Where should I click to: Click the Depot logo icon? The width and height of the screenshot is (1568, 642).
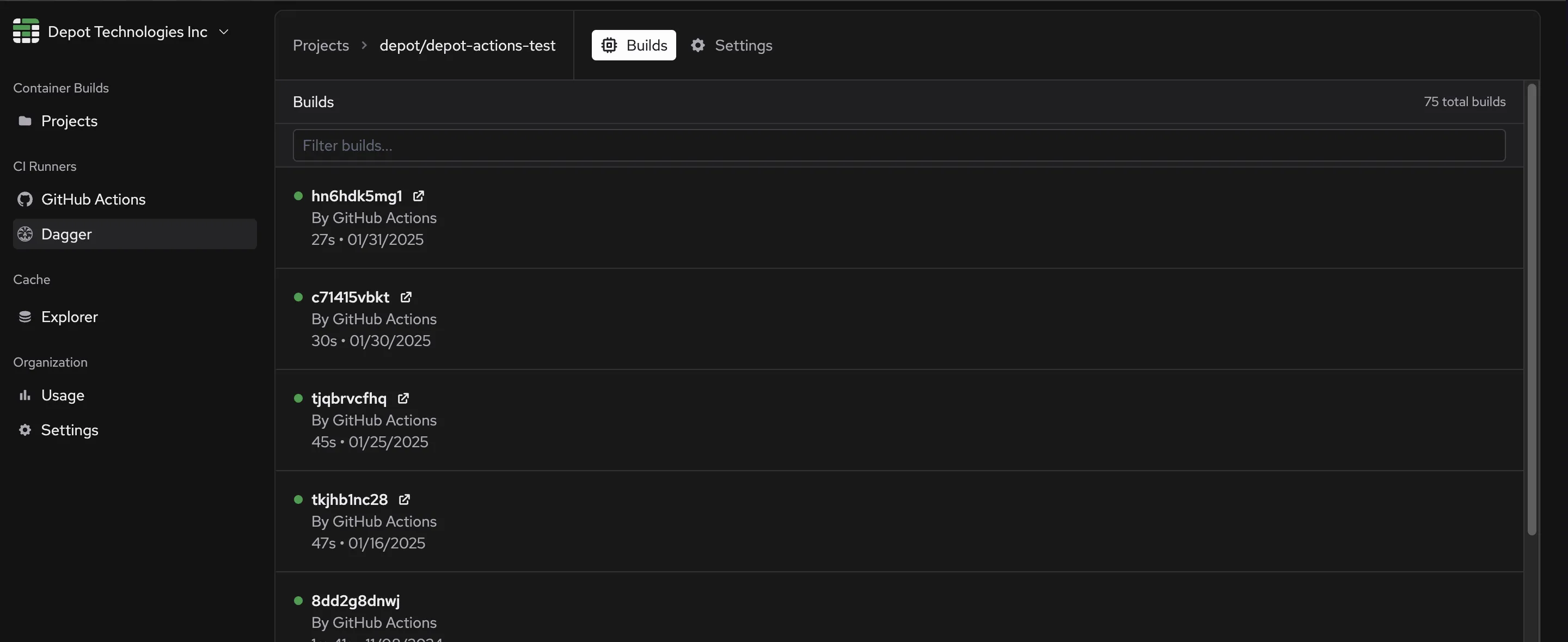[x=26, y=31]
